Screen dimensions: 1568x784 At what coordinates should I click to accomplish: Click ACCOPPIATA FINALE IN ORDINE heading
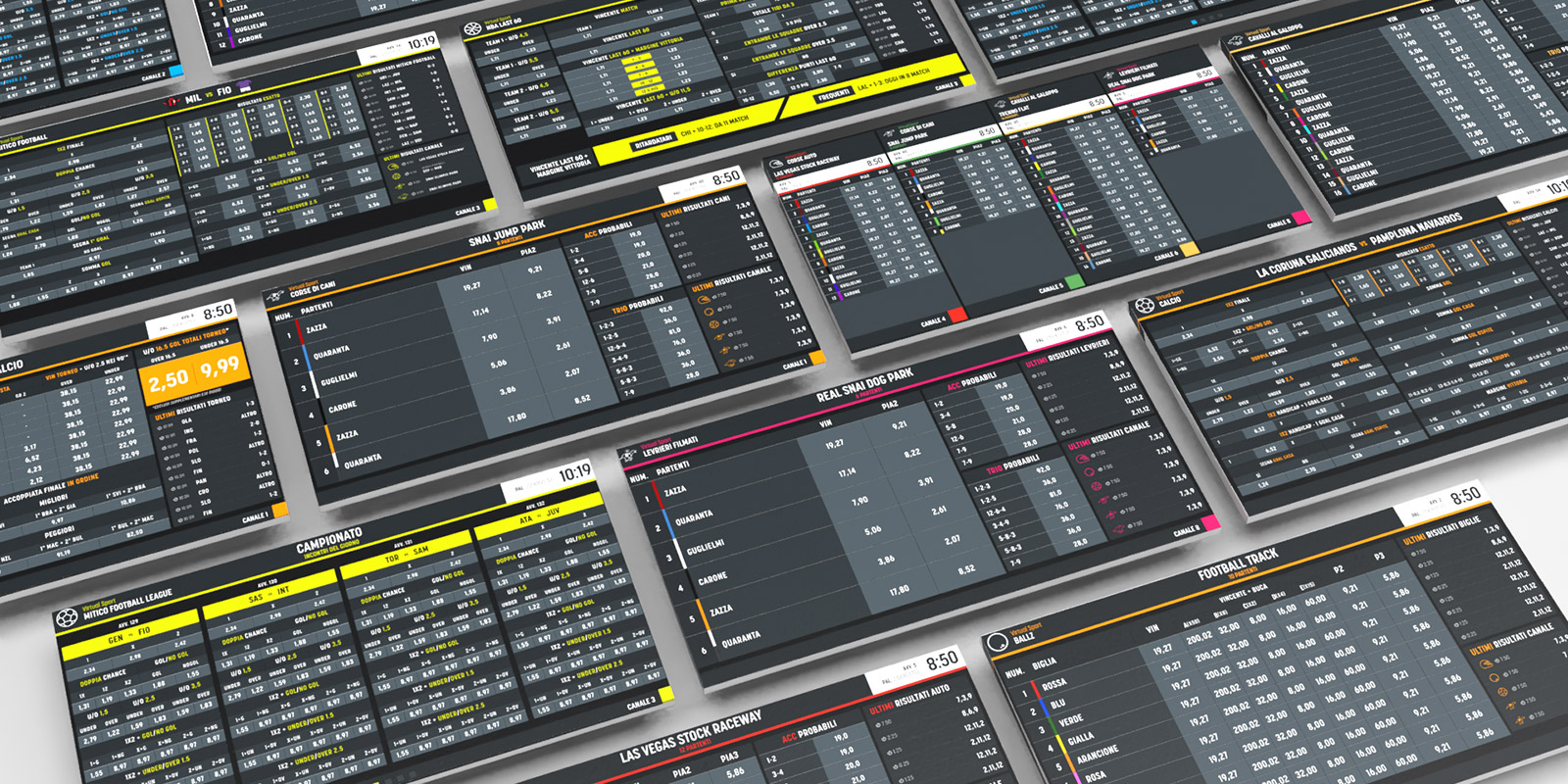tap(50, 488)
